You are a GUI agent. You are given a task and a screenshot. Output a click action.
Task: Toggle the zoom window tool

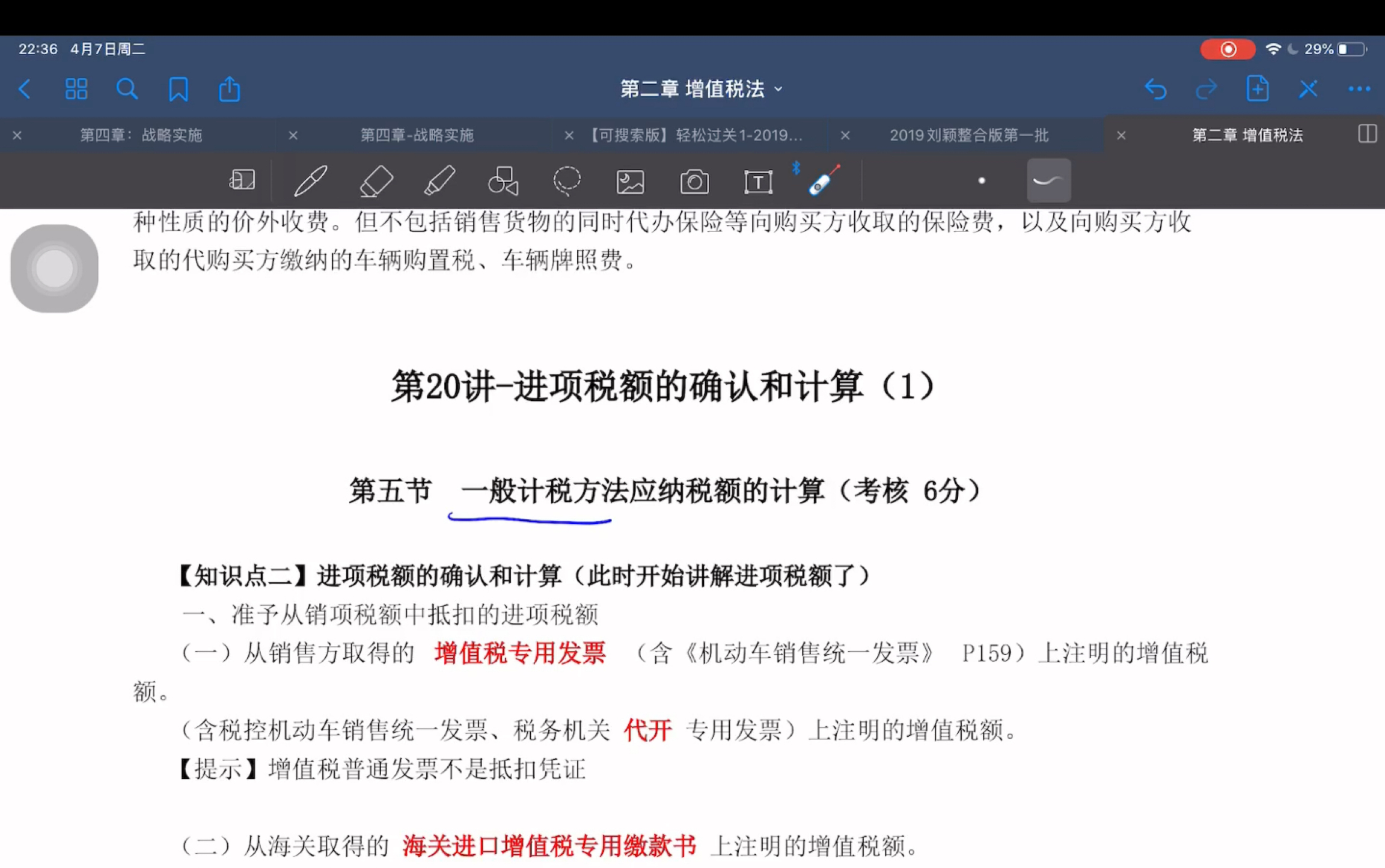tap(242, 180)
